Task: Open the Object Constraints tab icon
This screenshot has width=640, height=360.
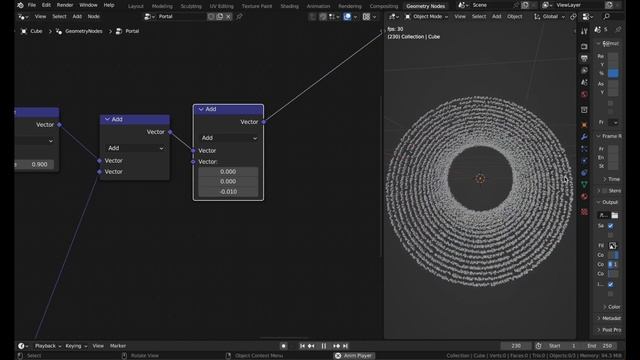Action: [584, 173]
